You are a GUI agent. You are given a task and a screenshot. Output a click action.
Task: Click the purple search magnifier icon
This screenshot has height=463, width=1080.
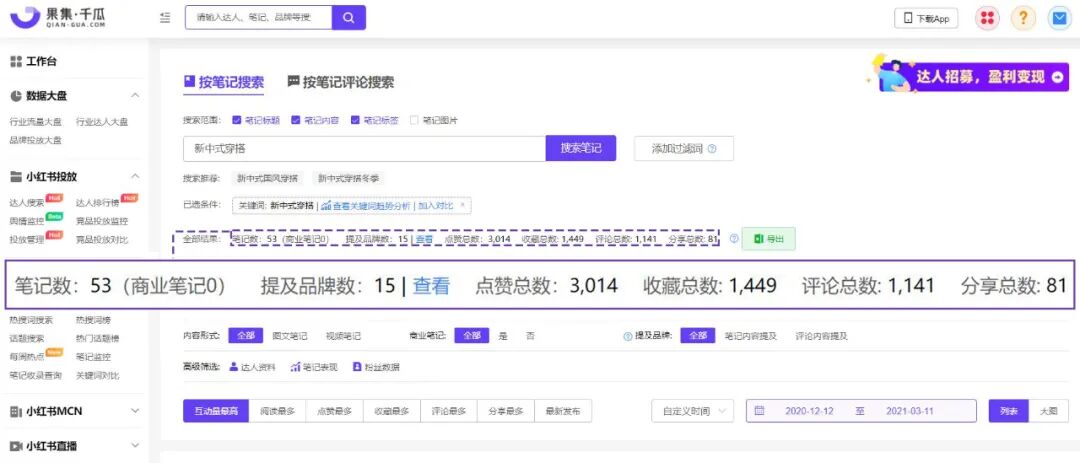click(x=349, y=18)
